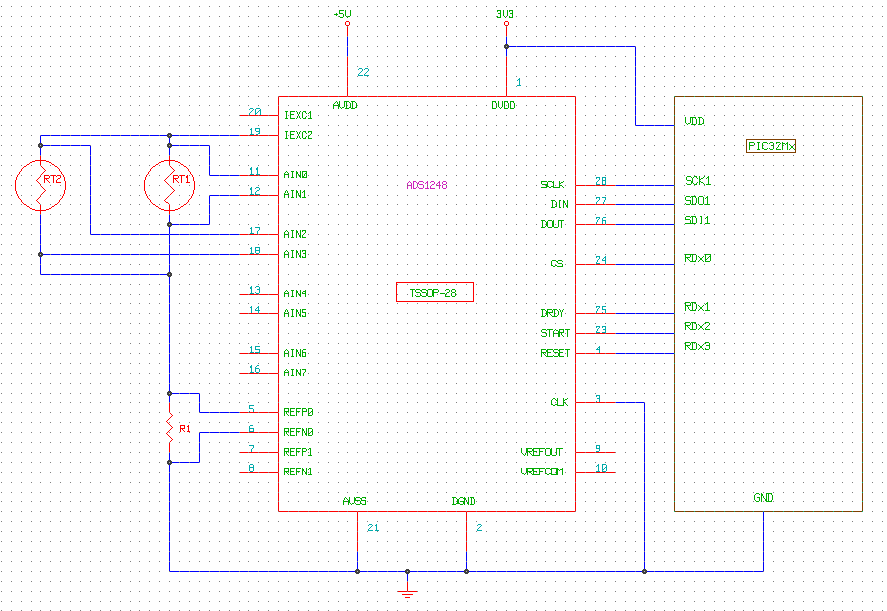Click the AIN3 pin label
Image resolution: width=887 pixels, height=611 pixels.
[x=295, y=254]
